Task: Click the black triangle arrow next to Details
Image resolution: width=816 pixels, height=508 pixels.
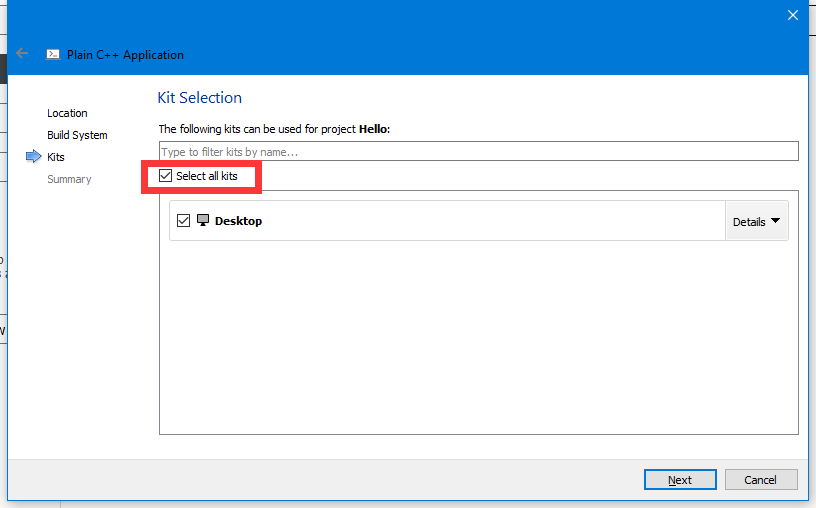Action: coord(775,221)
